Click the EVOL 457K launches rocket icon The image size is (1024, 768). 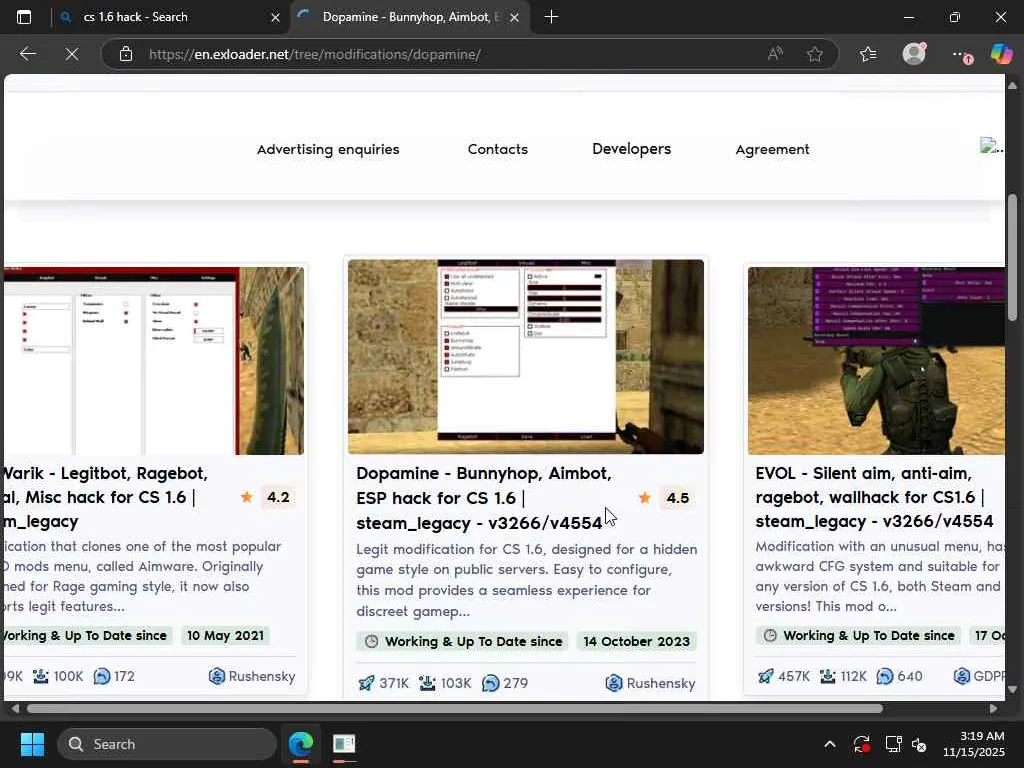coord(765,676)
